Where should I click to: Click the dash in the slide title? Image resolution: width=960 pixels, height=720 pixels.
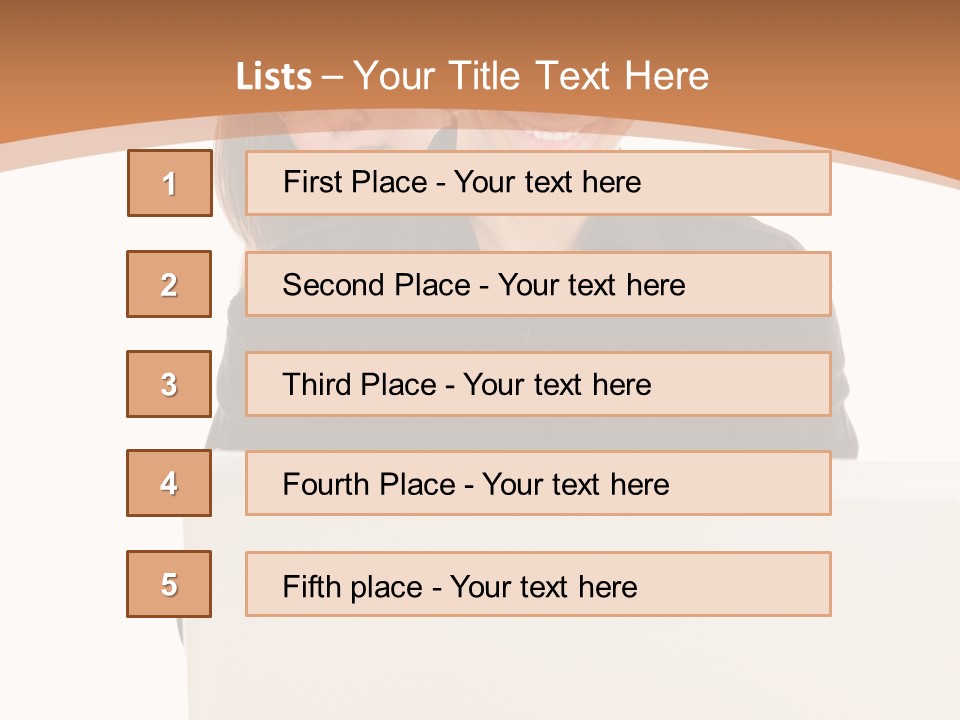[x=332, y=77]
